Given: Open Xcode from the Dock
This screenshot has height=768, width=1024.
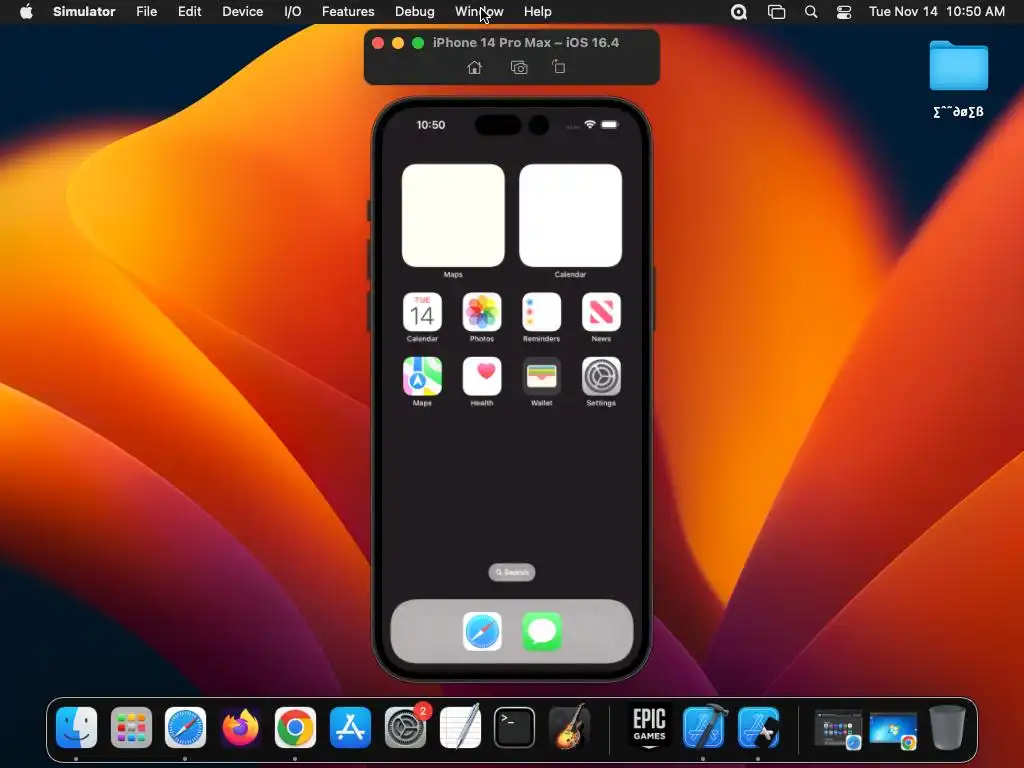Looking at the screenshot, I should coord(704,727).
